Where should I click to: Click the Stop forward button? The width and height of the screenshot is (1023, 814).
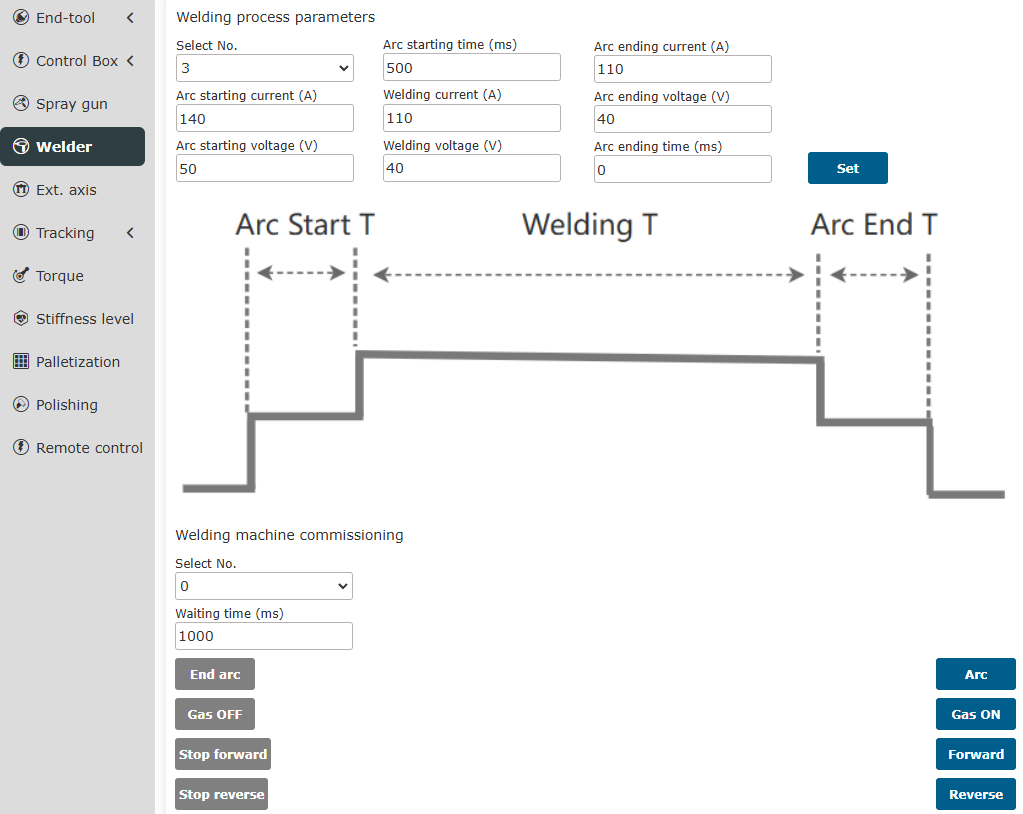tap(223, 755)
